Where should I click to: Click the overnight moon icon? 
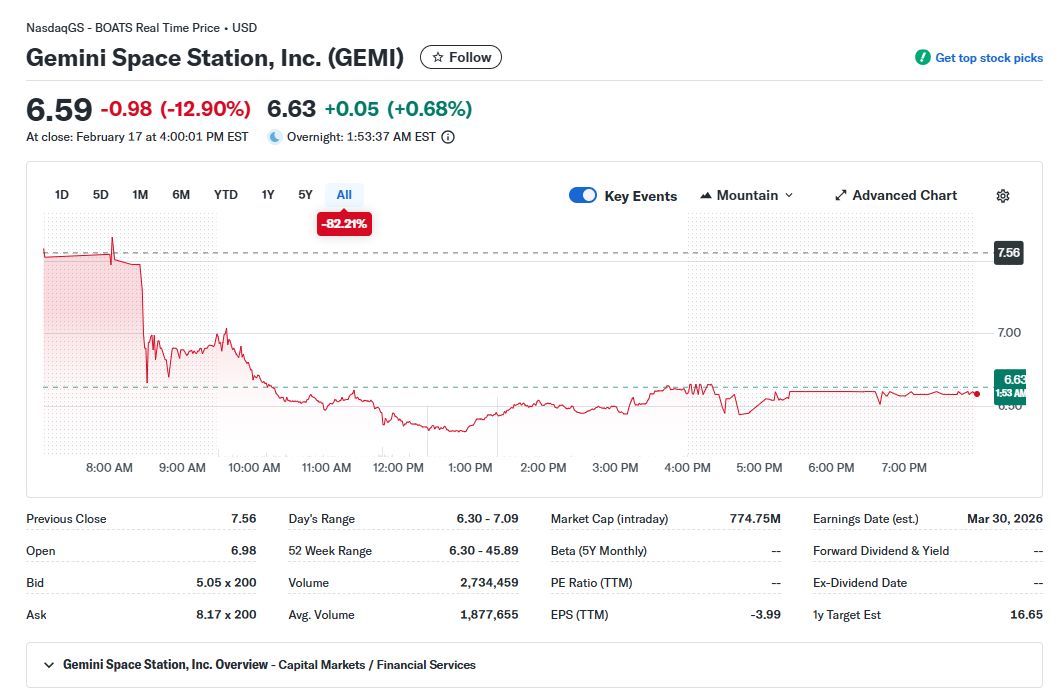point(275,137)
